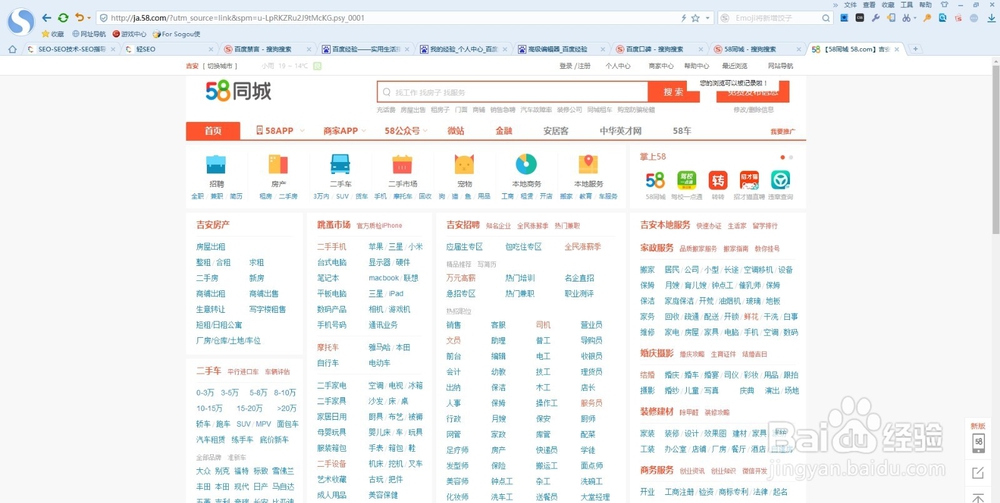Viewport: 1000px width, 503px height.
Task: Open the 网址导航 bookmark bar item
Action: [89, 34]
